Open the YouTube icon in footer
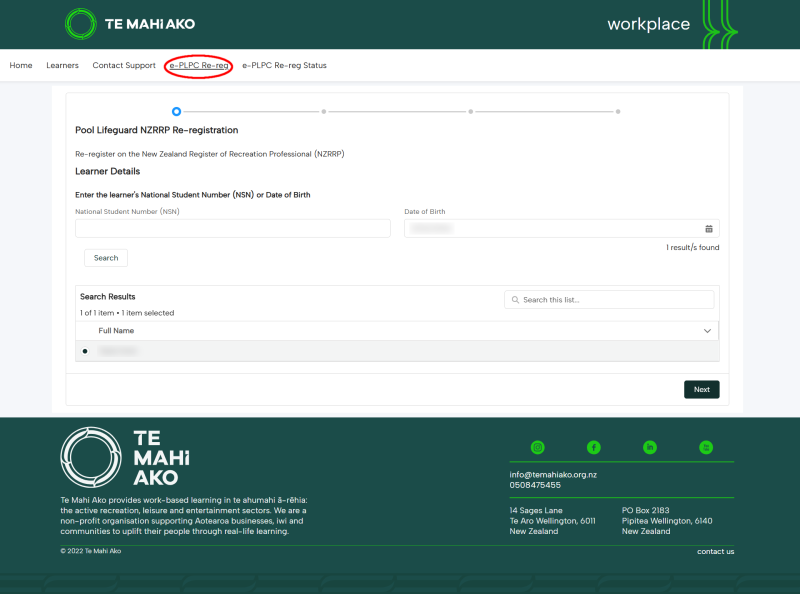The width and height of the screenshot is (800, 594). coord(706,448)
